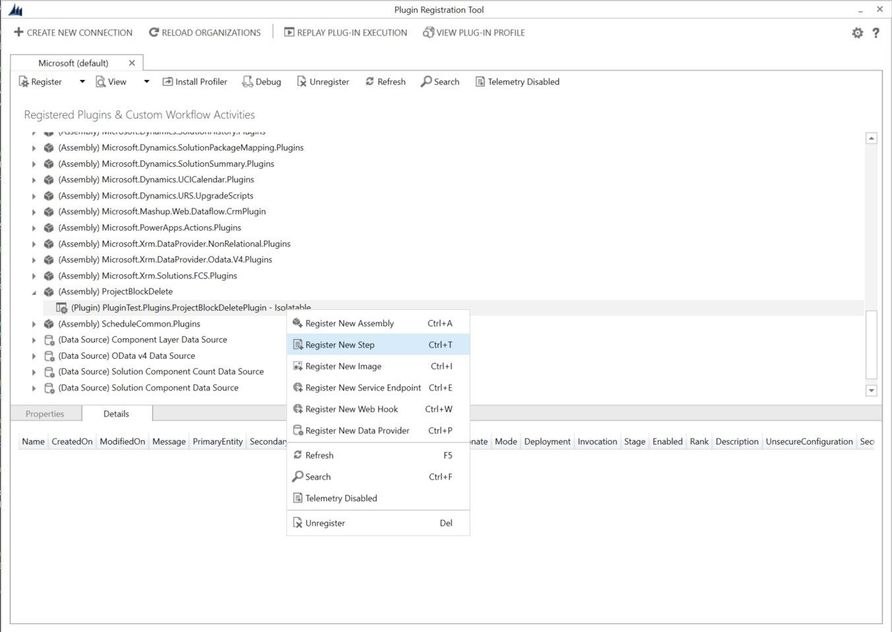The width and height of the screenshot is (892, 632).
Task: Choose Register New Step from context menu
Action: click(378, 345)
